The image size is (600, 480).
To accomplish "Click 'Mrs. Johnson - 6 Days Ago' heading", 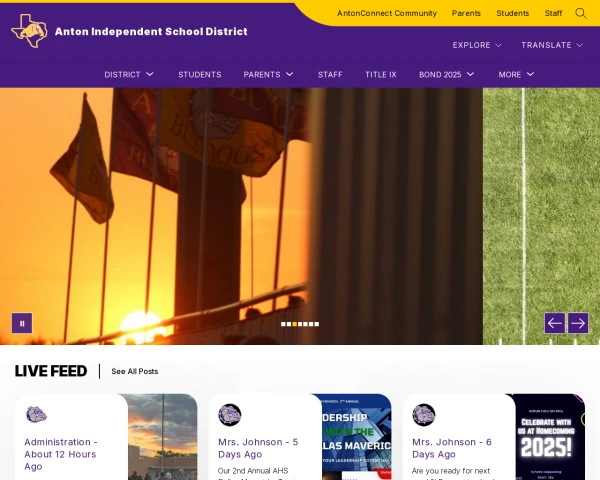I will click(x=452, y=448).
